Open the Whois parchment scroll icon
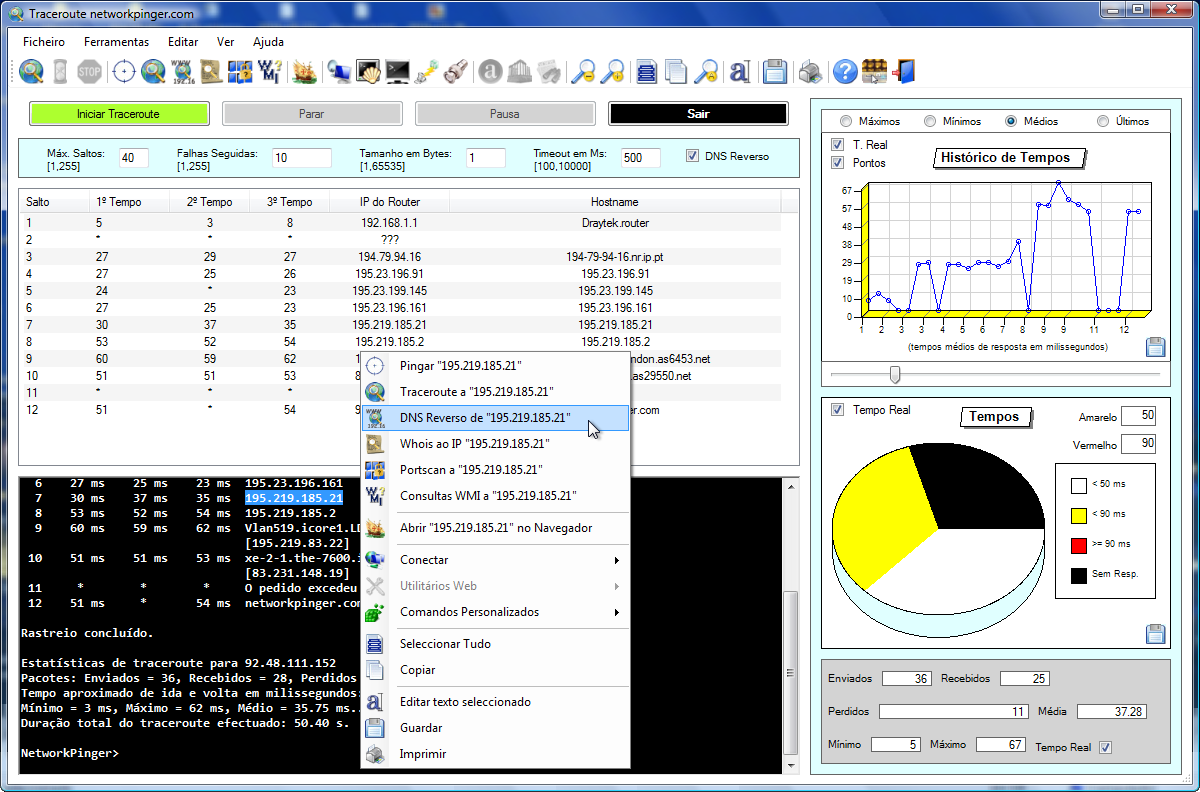Viewport: 1200px width, 792px height. [x=211, y=71]
